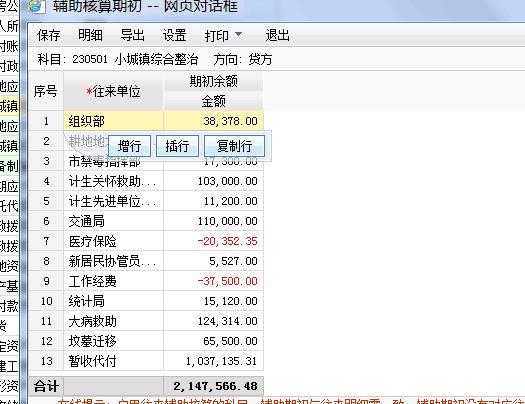Select amount 110,000.00
The height and width of the screenshot is (404, 525).
click(x=213, y=221)
